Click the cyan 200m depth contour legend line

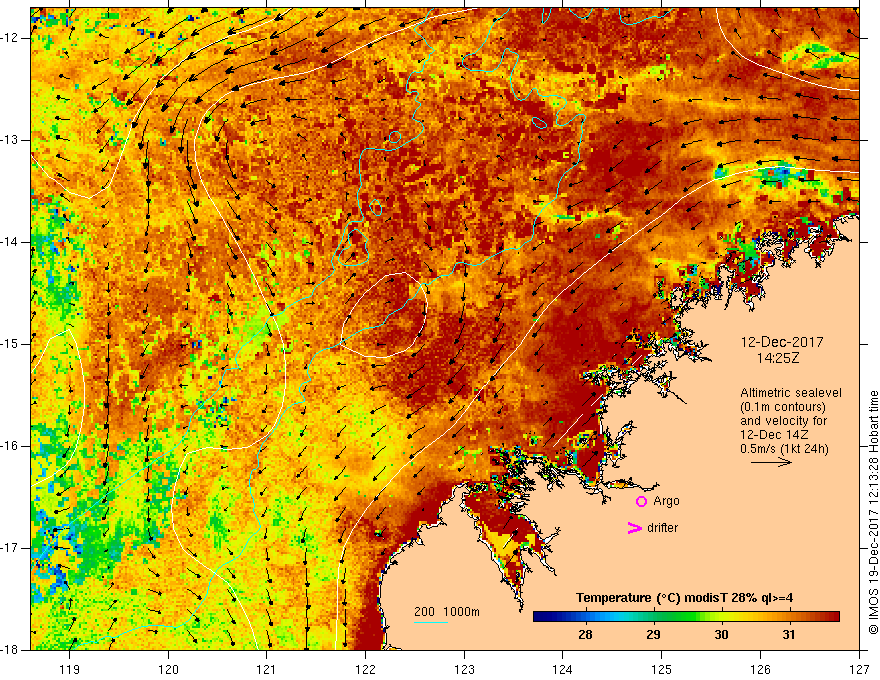(431, 623)
